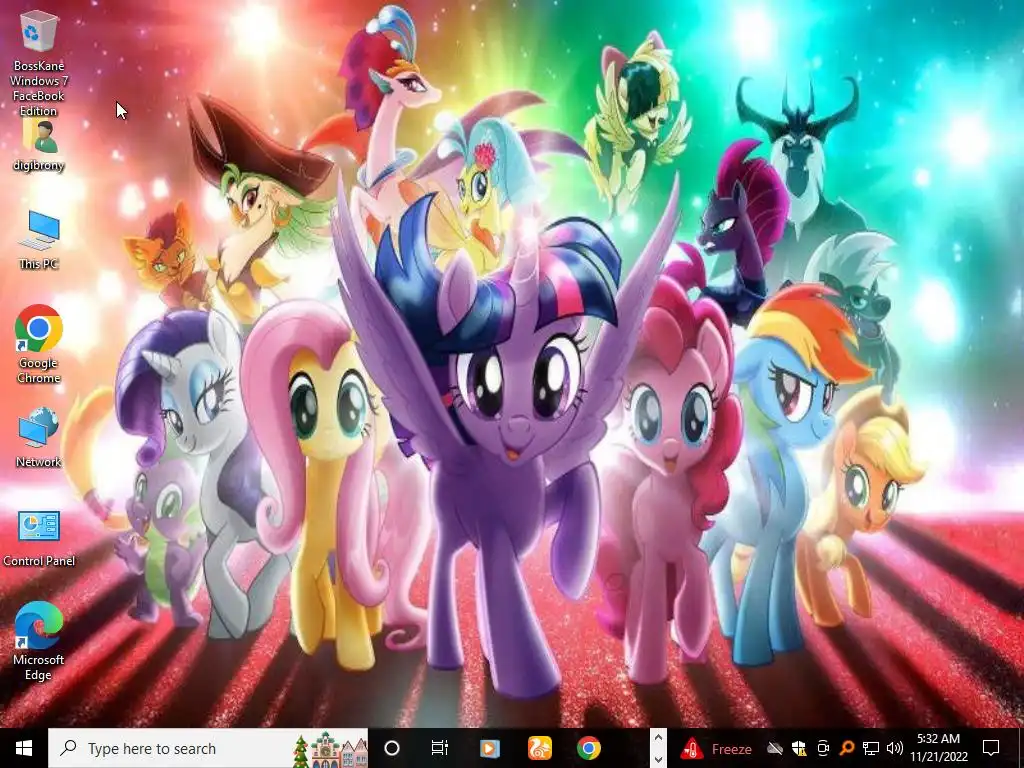This screenshot has width=1024, height=768.
Task: Launch UC Browser squirrel icon on taskbar
Action: [x=539, y=748]
